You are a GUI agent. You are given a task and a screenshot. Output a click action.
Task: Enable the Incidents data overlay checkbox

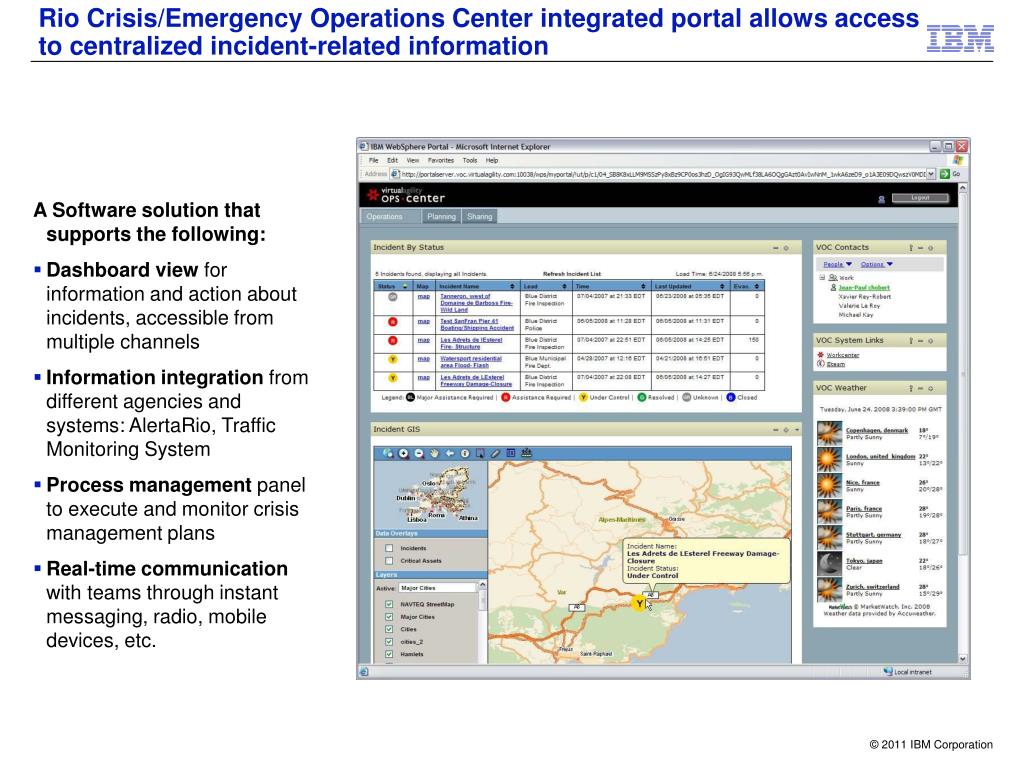[389, 549]
